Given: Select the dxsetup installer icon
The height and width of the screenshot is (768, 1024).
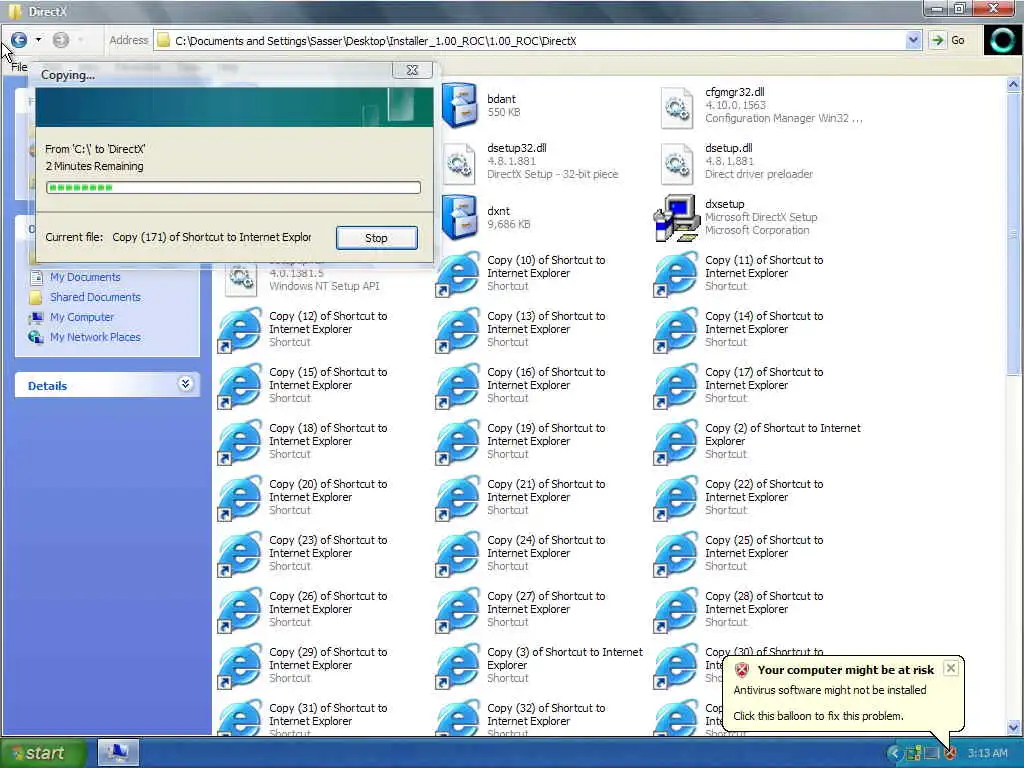Looking at the screenshot, I should pos(676,218).
